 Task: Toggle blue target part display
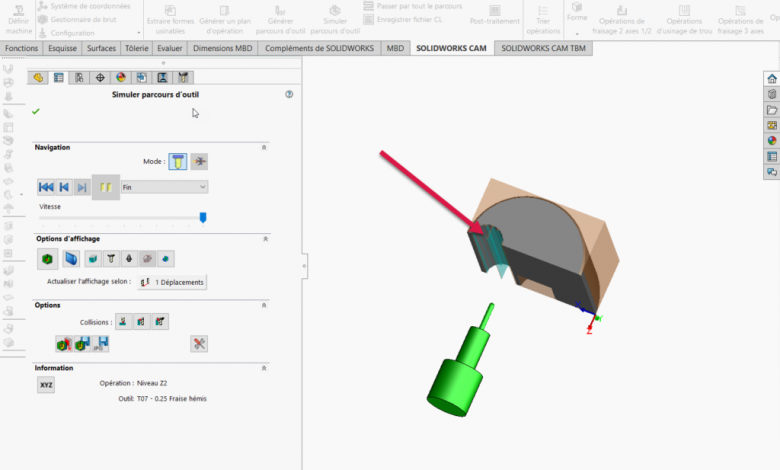point(71,259)
